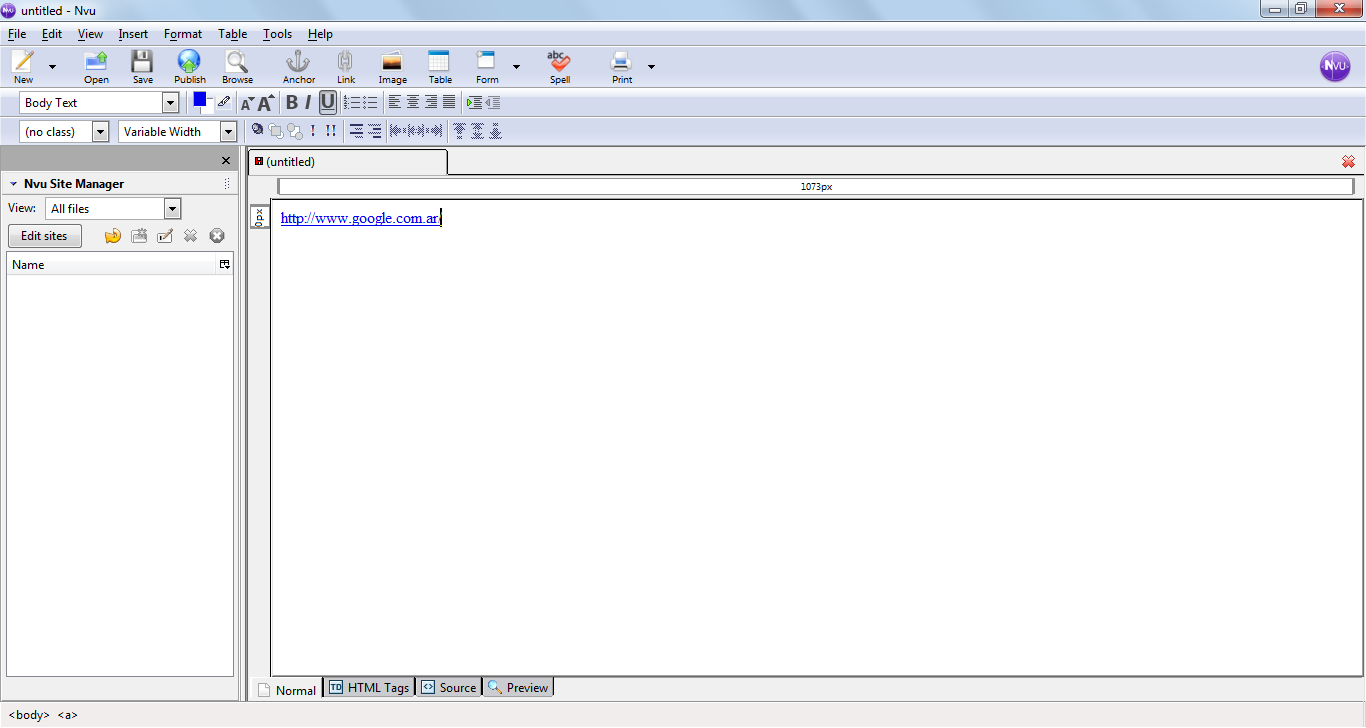
Task: Click the google.com.ar hyperlink in the document
Action: click(x=360, y=218)
